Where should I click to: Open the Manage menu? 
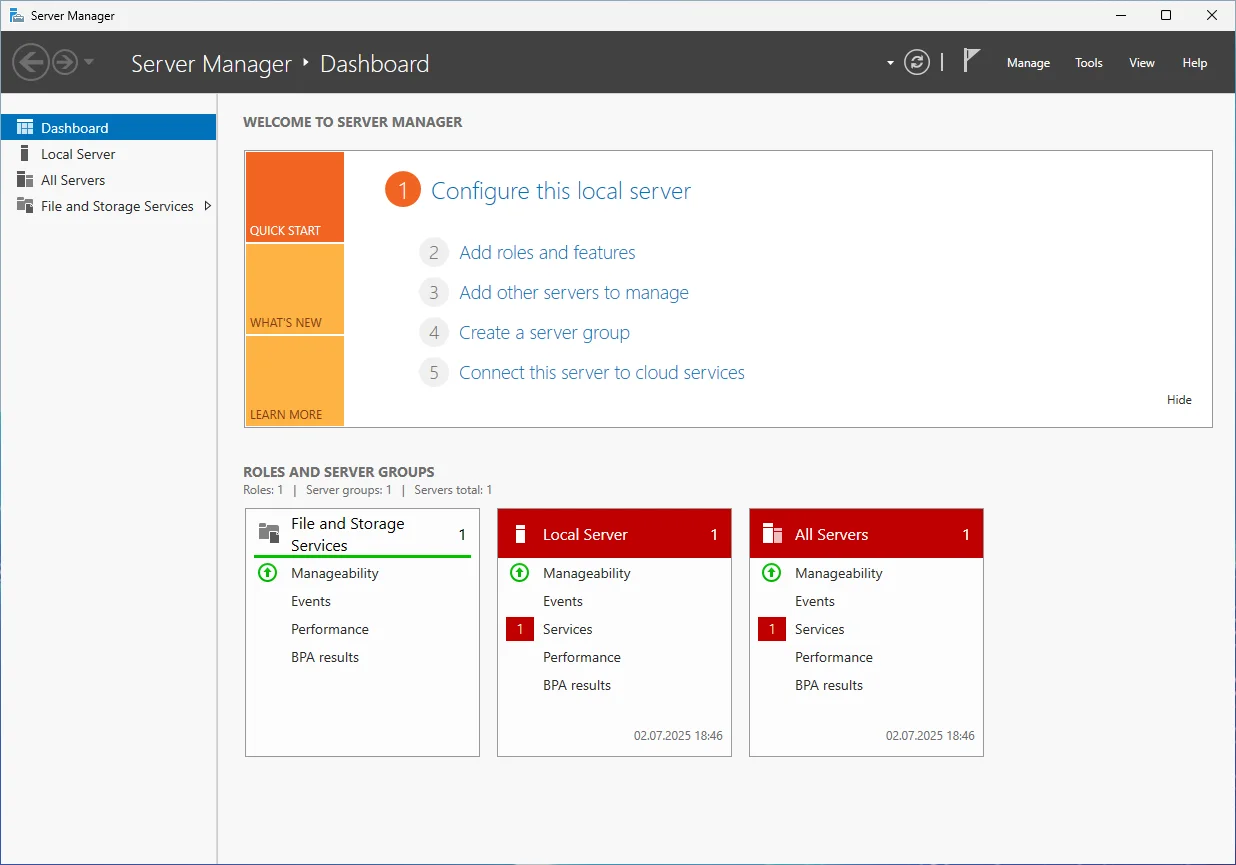tap(1028, 63)
